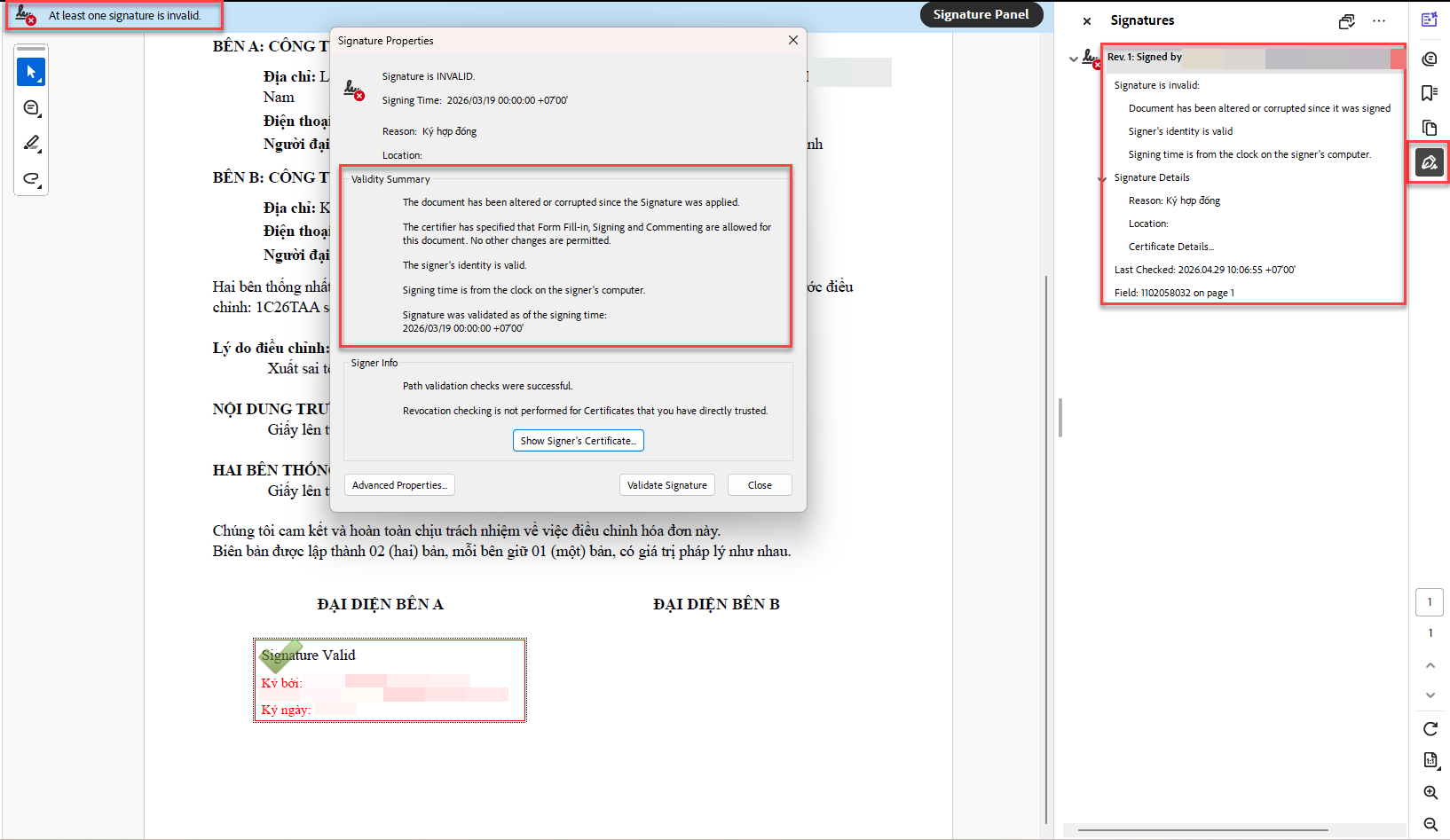Image resolution: width=1450 pixels, height=840 pixels.
Task: Click Show Signer's Certificate button
Action: (578, 441)
